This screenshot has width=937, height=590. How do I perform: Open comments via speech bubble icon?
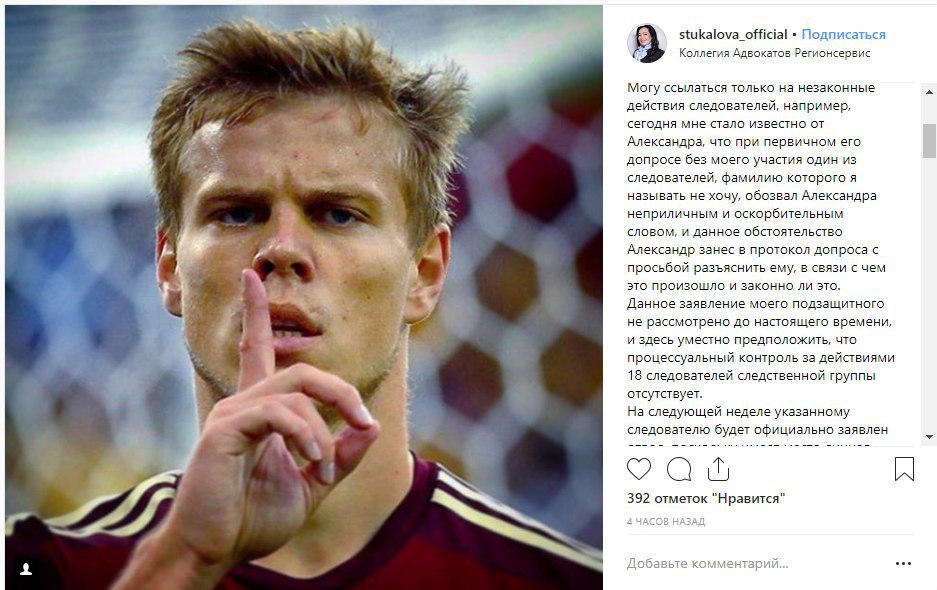(x=679, y=469)
